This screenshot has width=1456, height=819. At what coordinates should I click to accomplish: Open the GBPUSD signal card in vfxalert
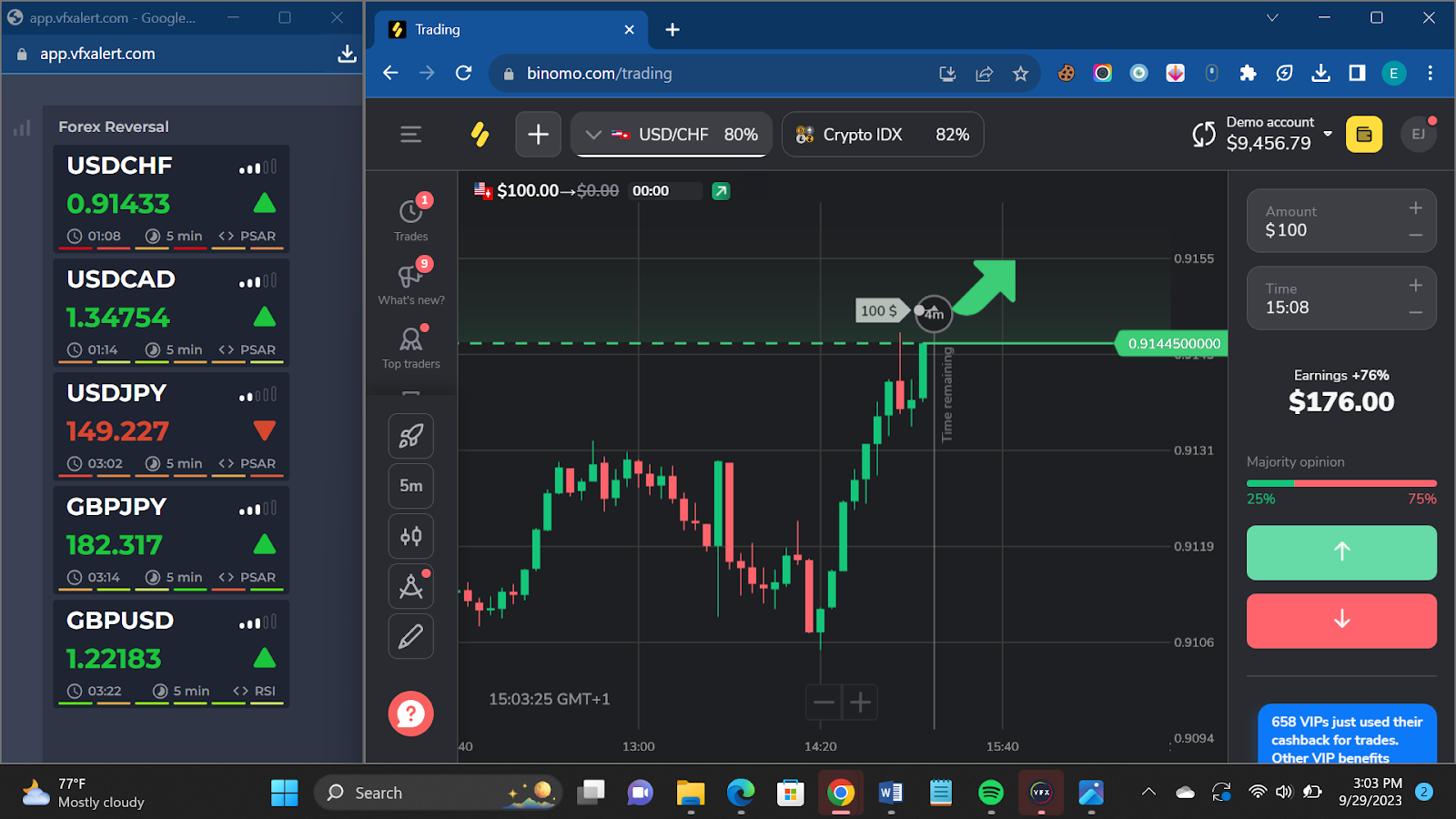[171, 652]
